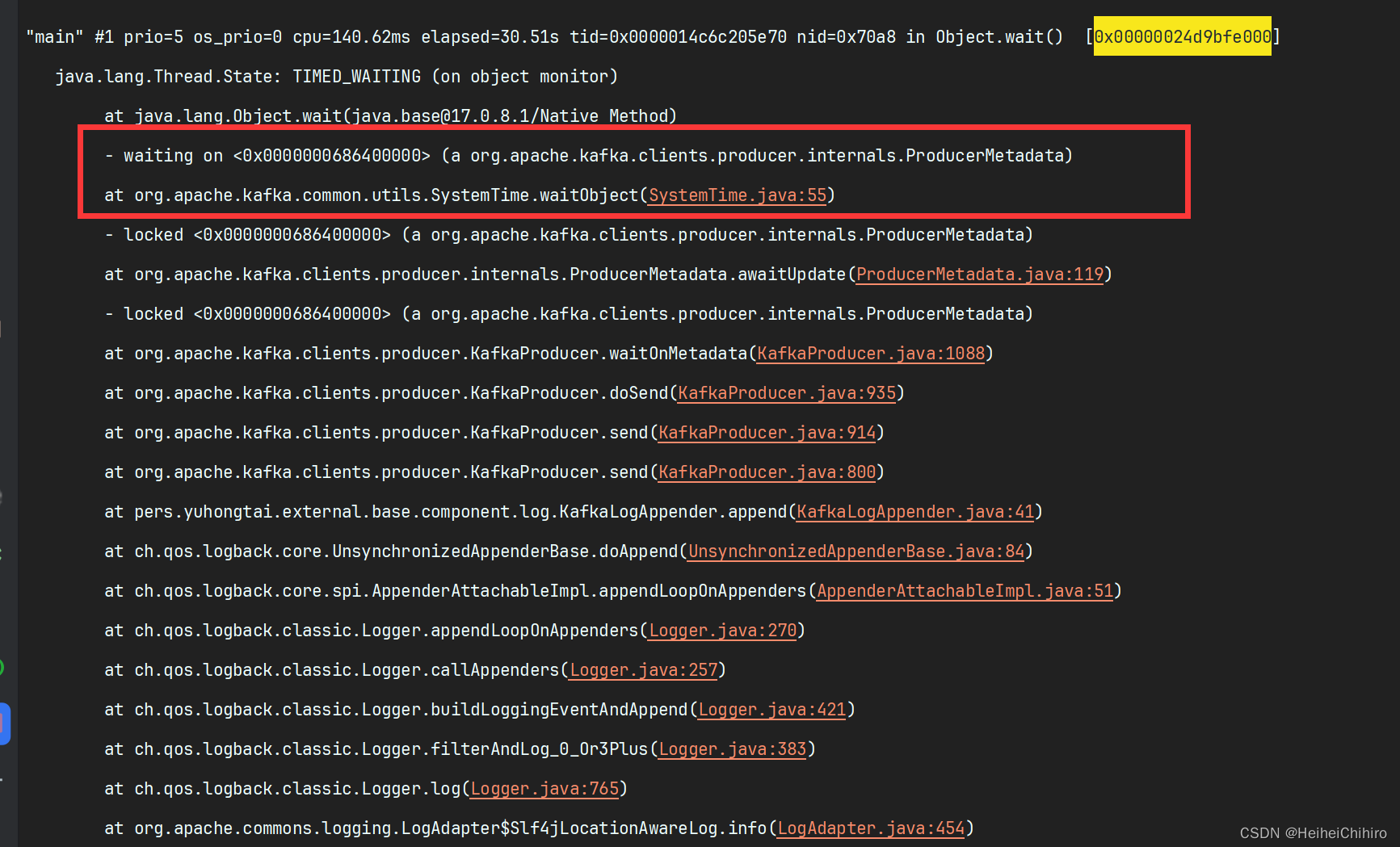Click the first "locked <0x0000000686400000>" line below waitObject
Screen dimensions: 1400x847
569,235
